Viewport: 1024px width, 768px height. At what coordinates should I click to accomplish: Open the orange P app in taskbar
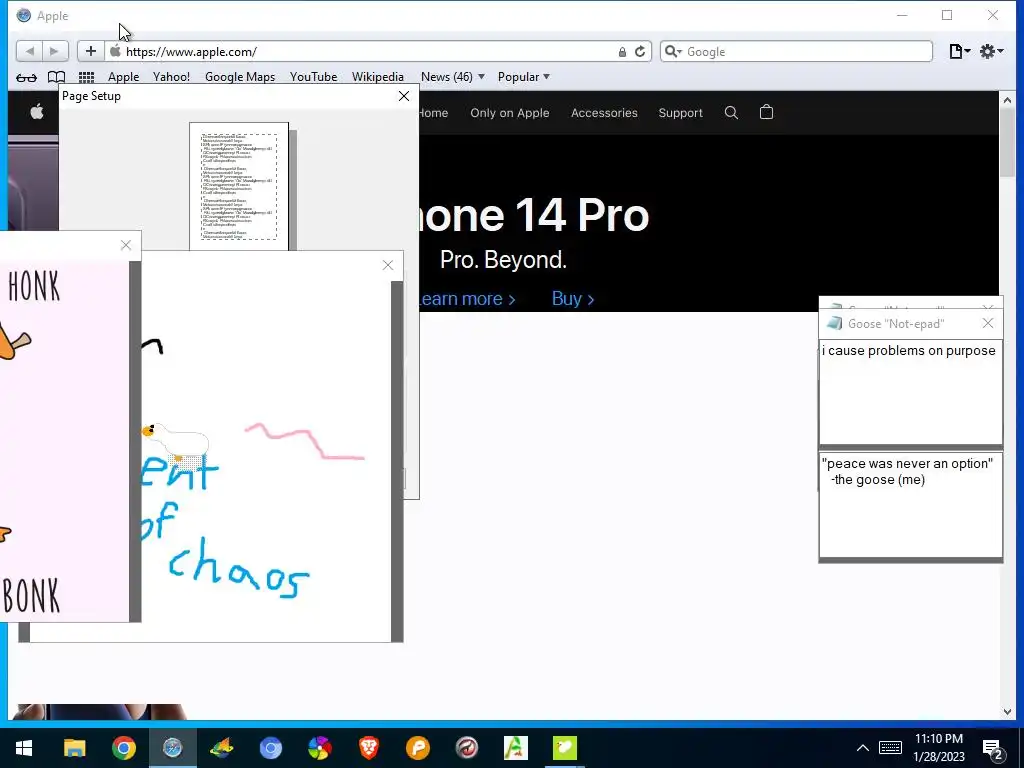tap(418, 748)
